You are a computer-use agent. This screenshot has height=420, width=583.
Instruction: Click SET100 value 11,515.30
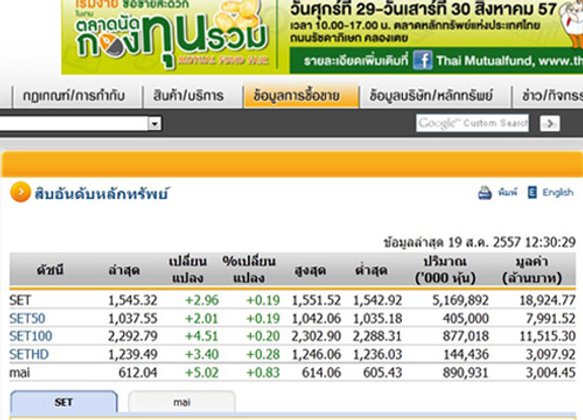[x=547, y=336]
